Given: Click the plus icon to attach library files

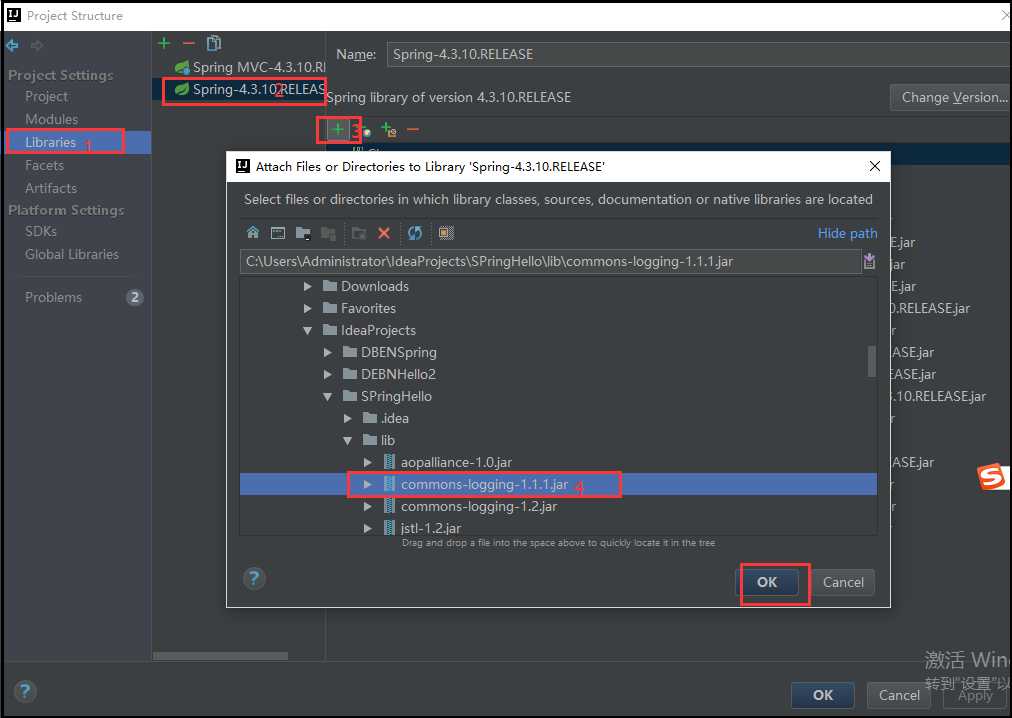Looking at the screenshot, I should (x=337, y=130).
